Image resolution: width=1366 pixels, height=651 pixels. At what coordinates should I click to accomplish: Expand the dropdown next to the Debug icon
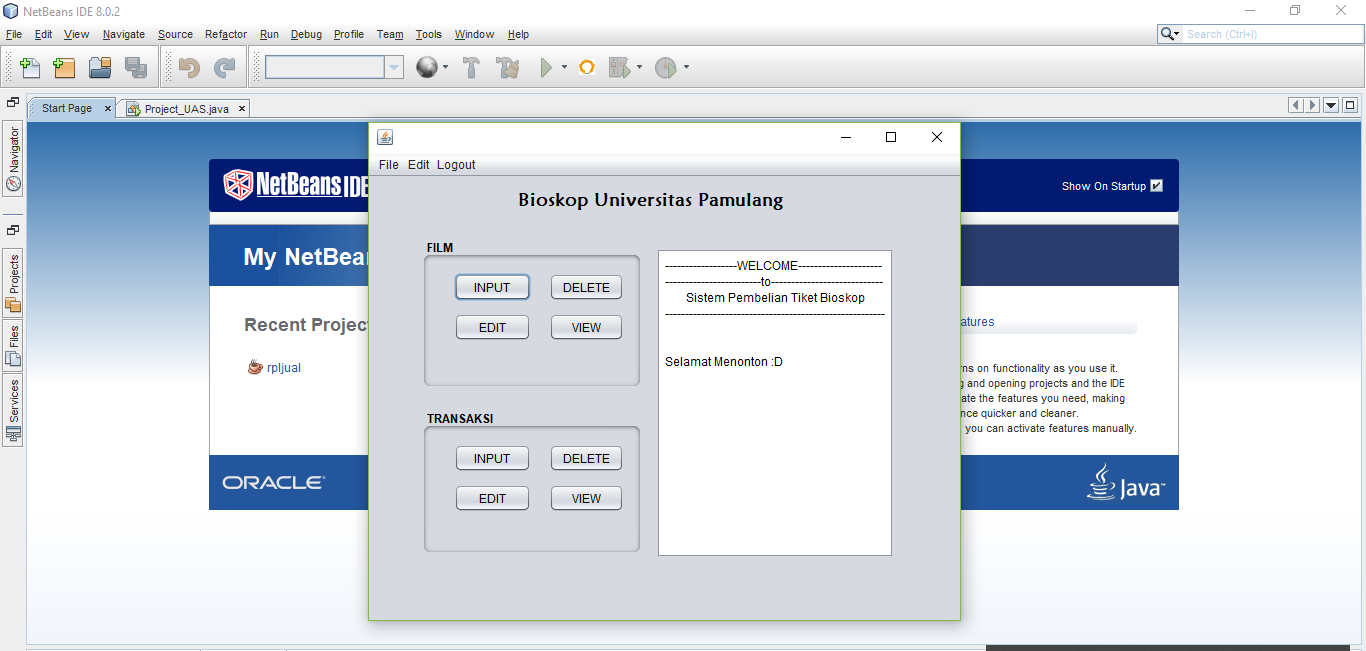tap(639, 67)
